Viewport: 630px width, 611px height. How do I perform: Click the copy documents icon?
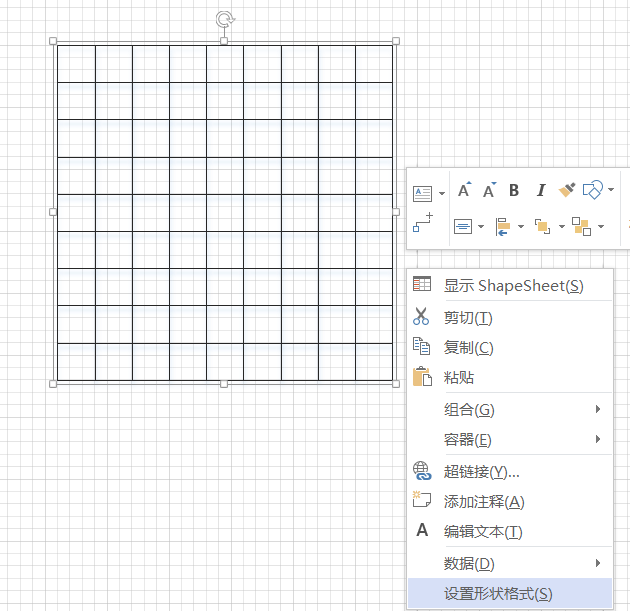[421, 346]
